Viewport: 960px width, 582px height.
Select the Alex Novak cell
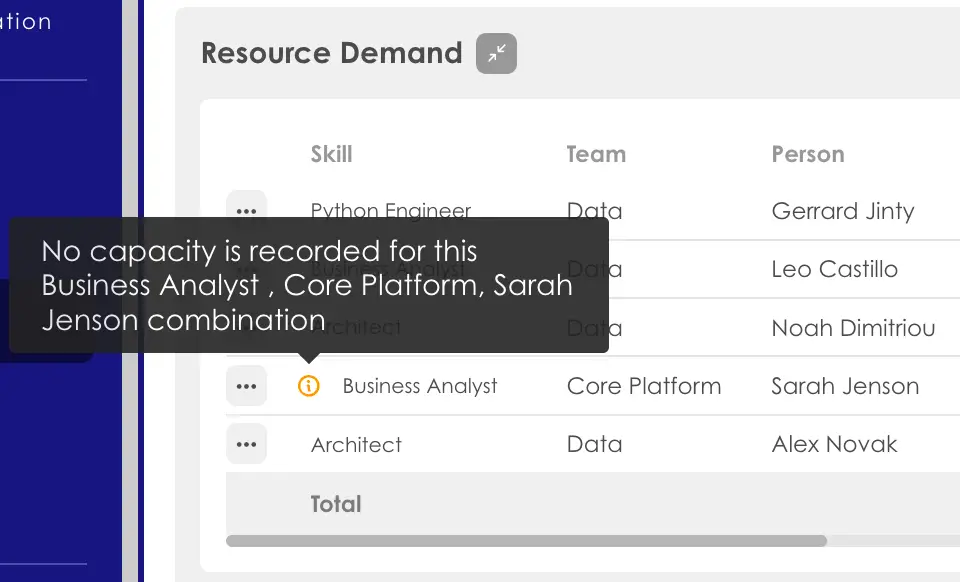(834, 444)
